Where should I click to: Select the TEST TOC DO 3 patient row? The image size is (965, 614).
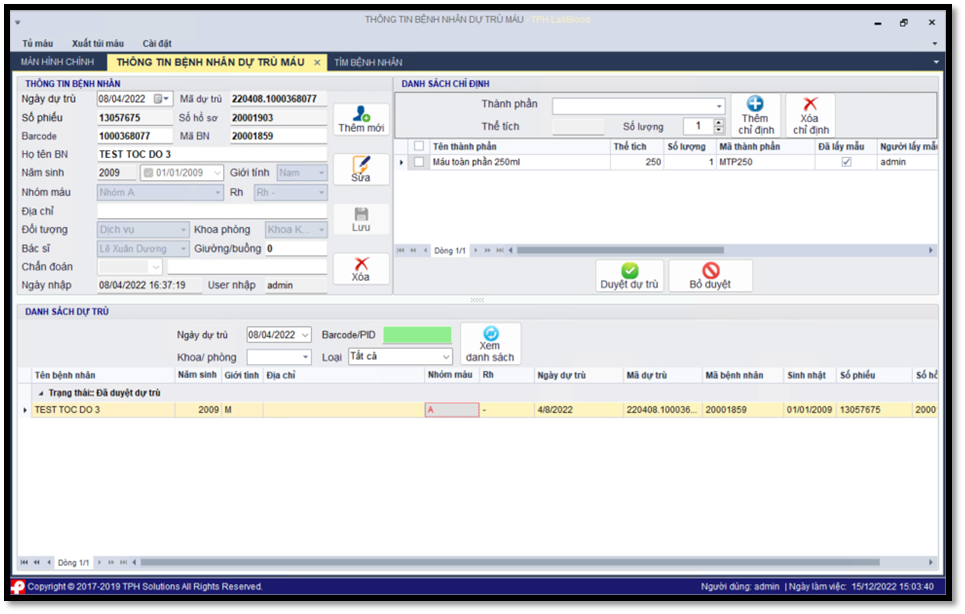[100, 410]
